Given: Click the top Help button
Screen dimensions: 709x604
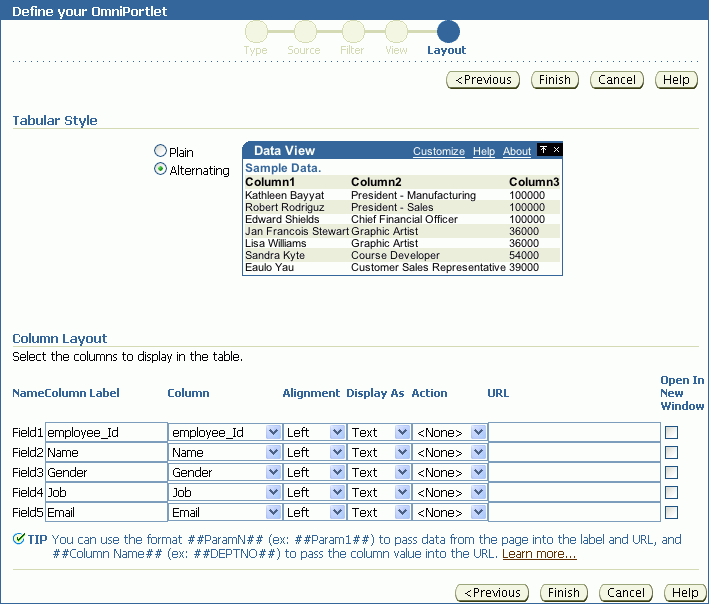Looking at the screenshot, I should pos(676,80).
